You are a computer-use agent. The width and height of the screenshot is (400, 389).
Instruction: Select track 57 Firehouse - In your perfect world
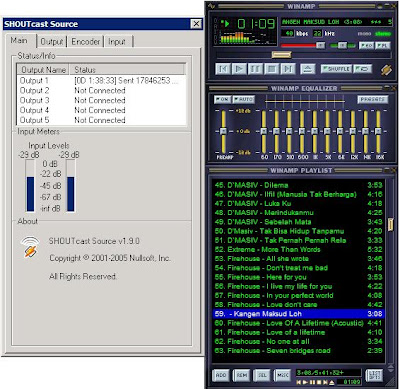pos(298,295)
